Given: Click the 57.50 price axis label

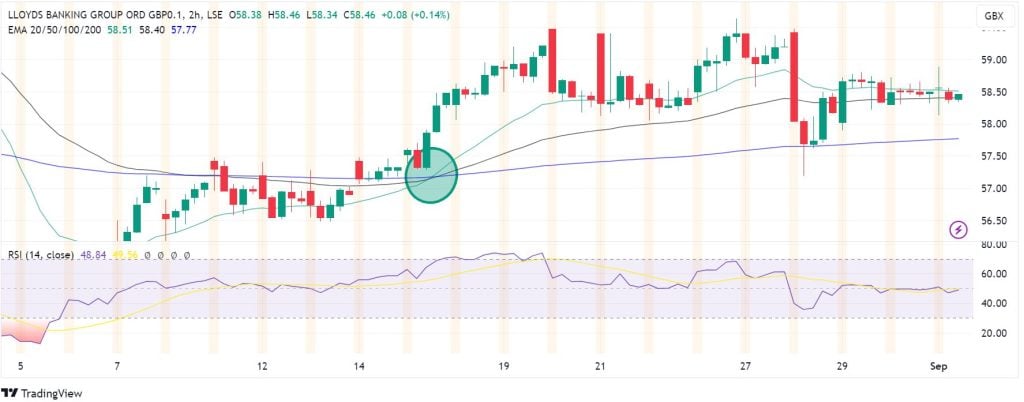Looking at the screenshot, I should coord(991,157).
